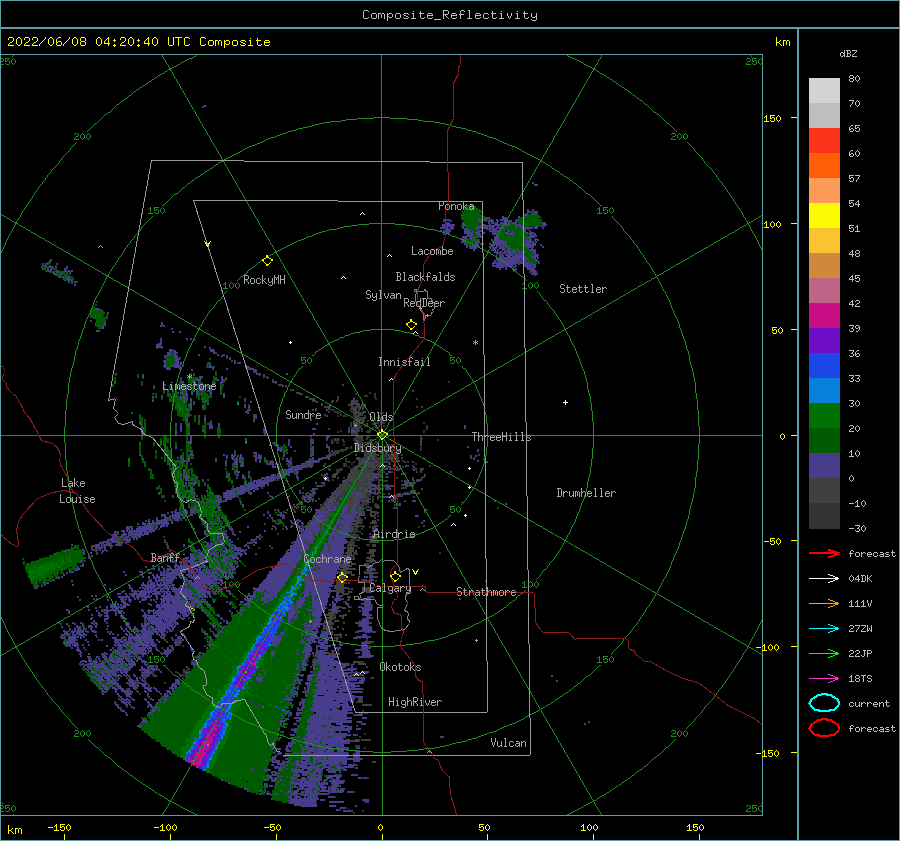Screen dimensions: 900x841
Task: Click the yellow diamond marker below RedDeer
Action: coord(411,325)
